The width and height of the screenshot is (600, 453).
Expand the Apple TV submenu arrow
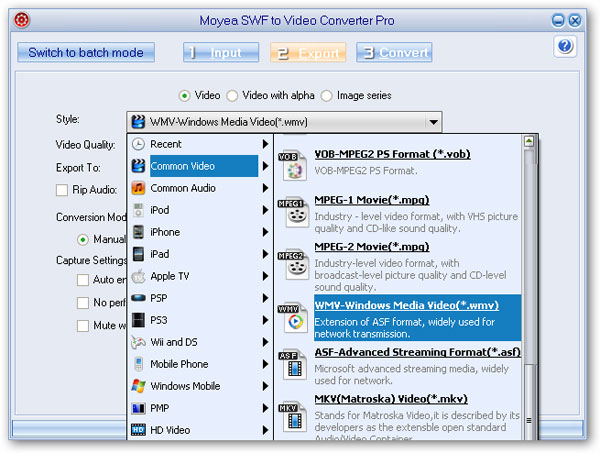tap(265, 276)
